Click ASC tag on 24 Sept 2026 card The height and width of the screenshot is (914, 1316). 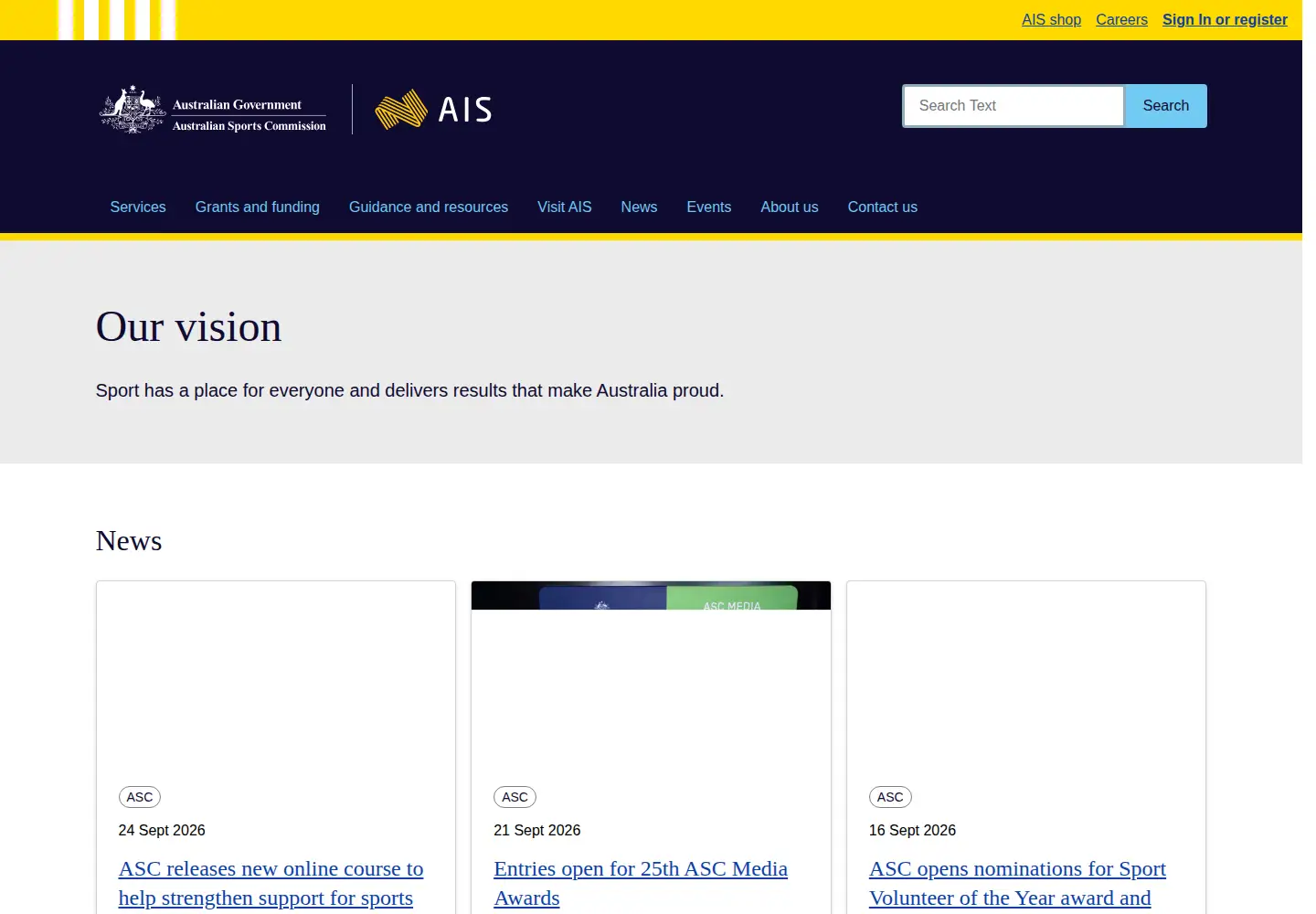click(x=140, y=797)
